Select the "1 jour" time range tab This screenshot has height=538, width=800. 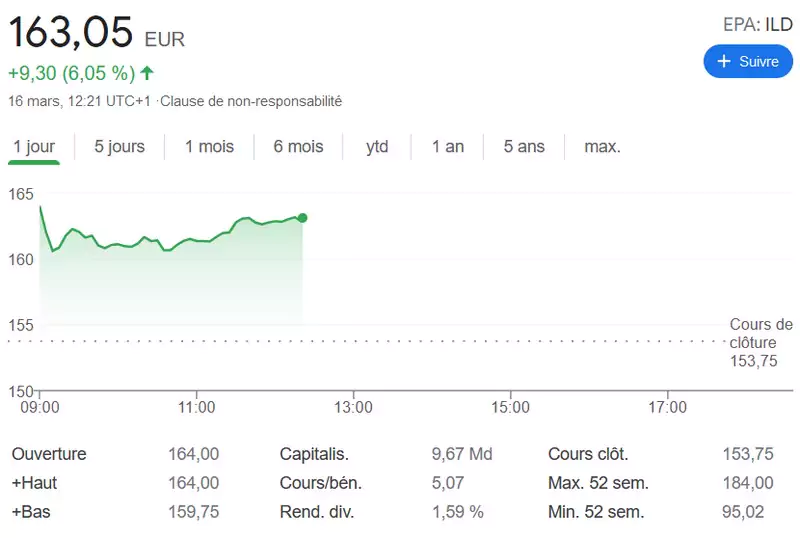(x=34, y=146)
